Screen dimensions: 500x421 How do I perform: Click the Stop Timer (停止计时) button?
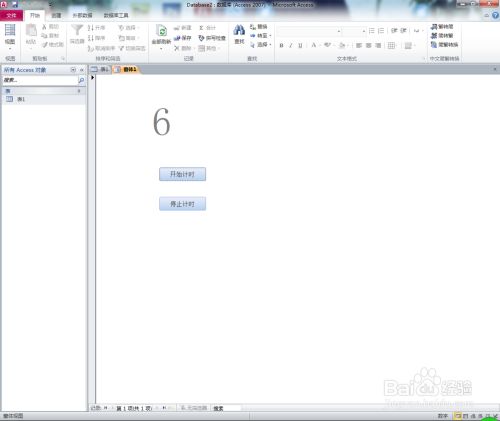click(x=182, y=204)
